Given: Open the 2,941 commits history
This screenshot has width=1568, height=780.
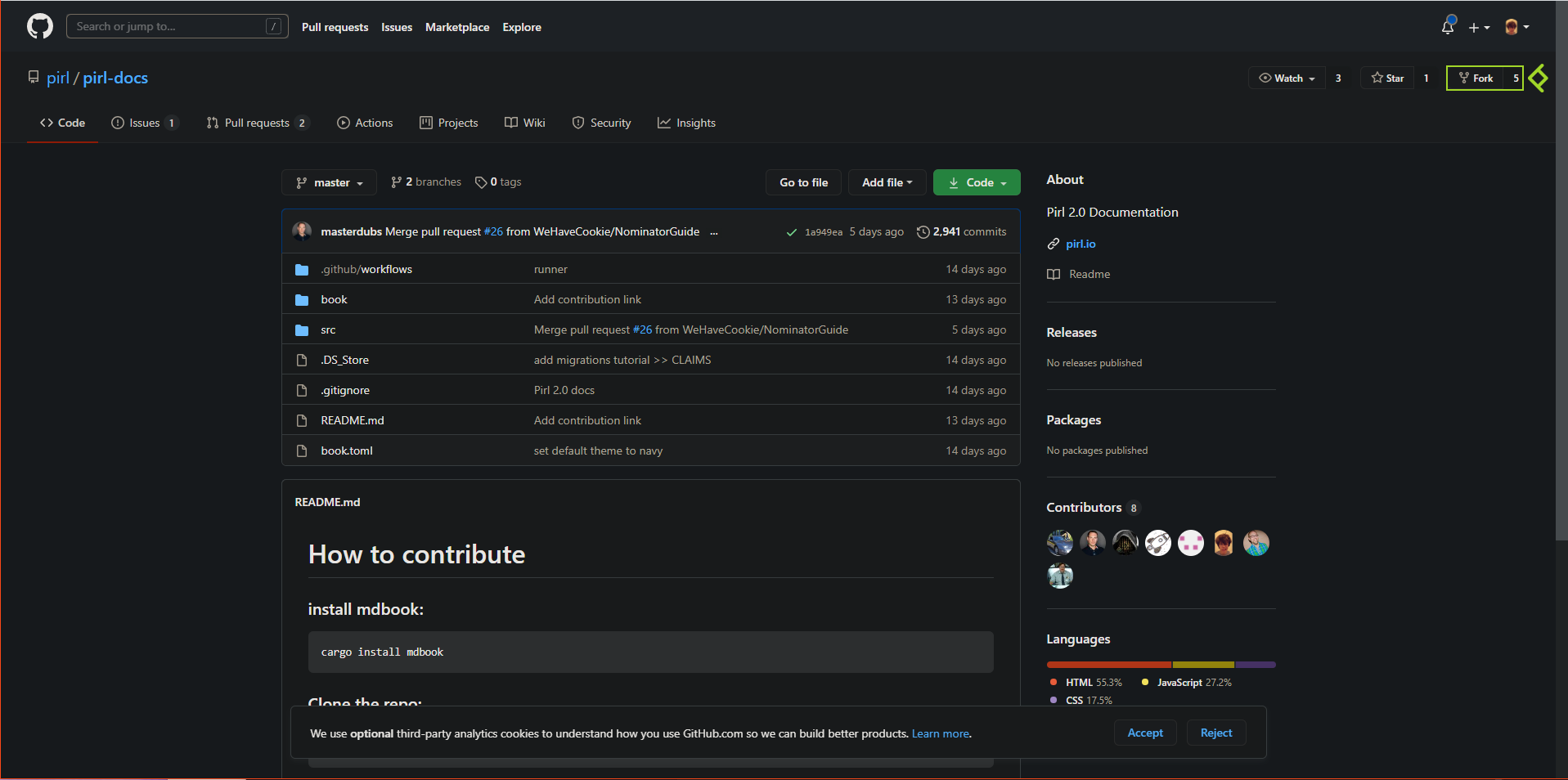Looking at the screenshot, I should (962, 231).
